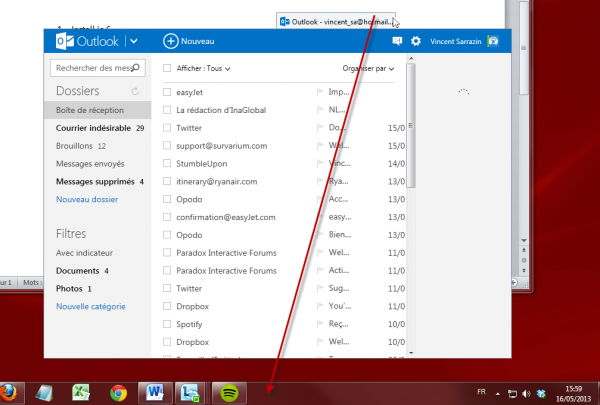
Task: Focus the Rechercher des messages field
Action: coord(98,68)
